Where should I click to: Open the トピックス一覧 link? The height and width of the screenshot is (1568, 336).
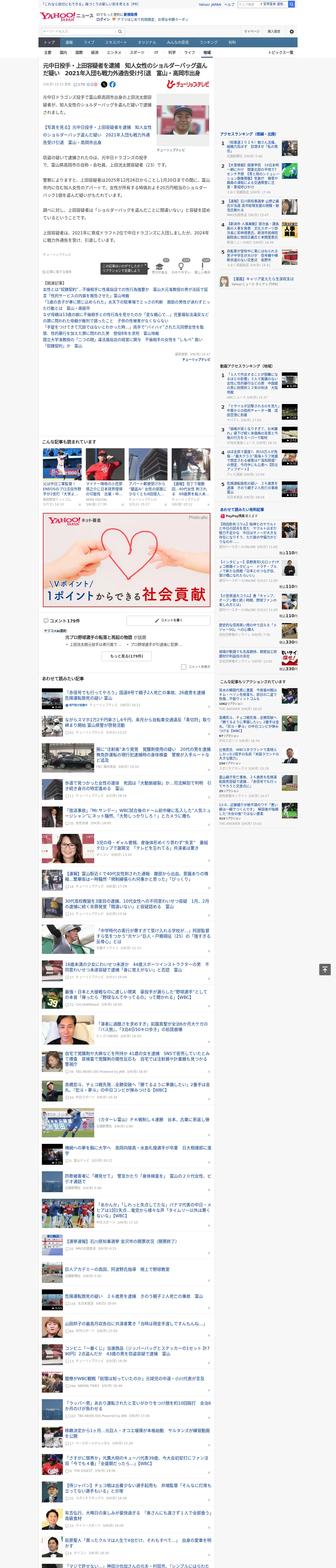(281, 52)
